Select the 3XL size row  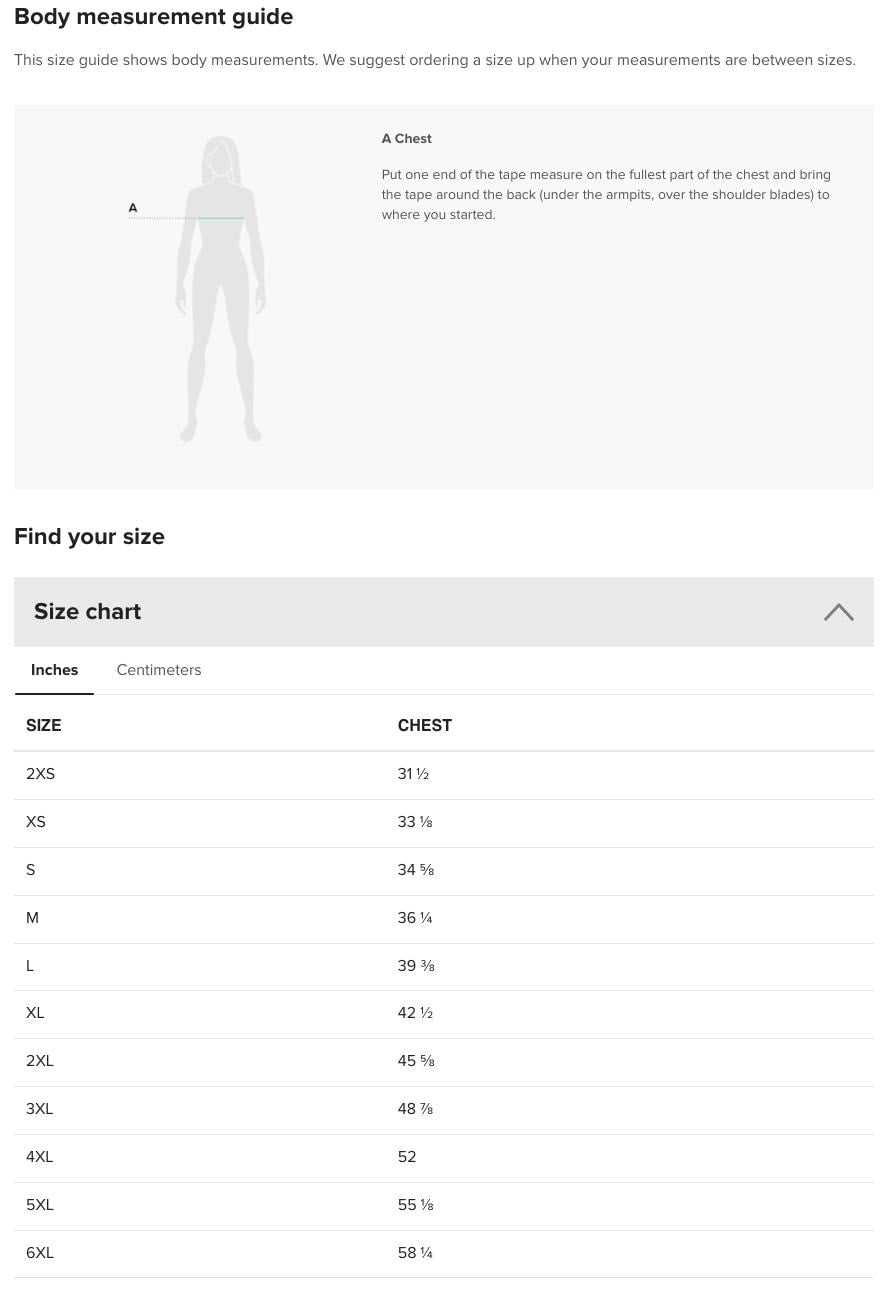[x=40, y=1109]
